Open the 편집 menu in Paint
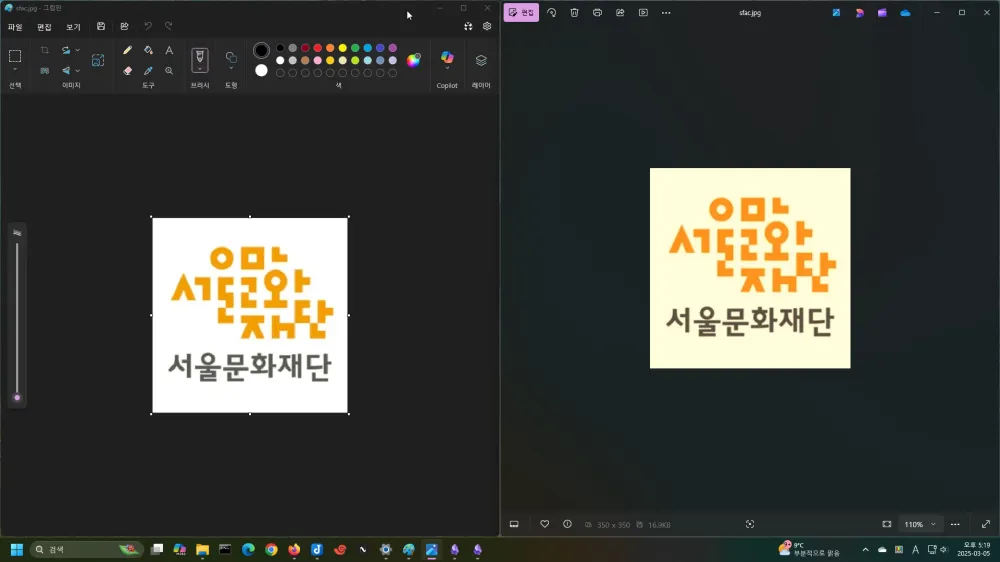This screenshot has height=562, width=1000. point(44,27)
